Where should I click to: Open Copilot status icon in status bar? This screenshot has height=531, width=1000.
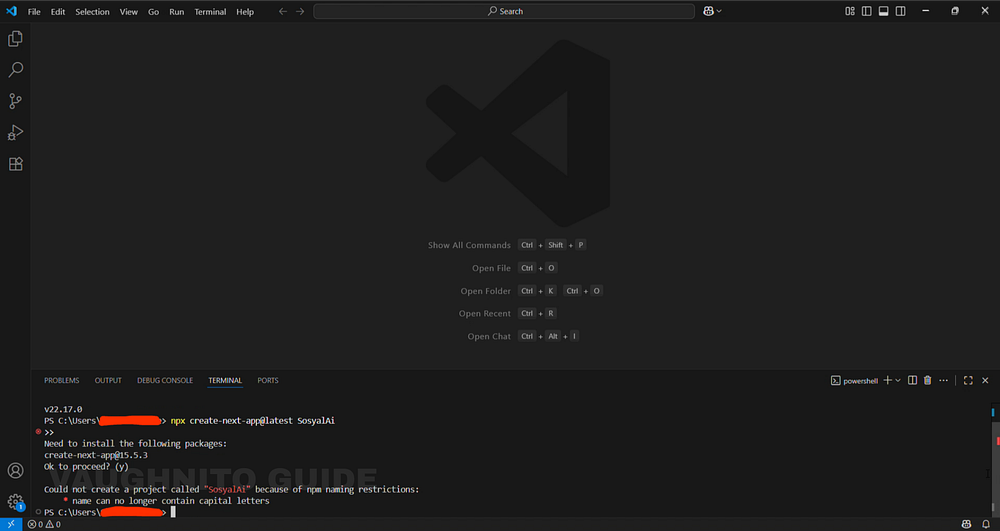coord(967,525)
